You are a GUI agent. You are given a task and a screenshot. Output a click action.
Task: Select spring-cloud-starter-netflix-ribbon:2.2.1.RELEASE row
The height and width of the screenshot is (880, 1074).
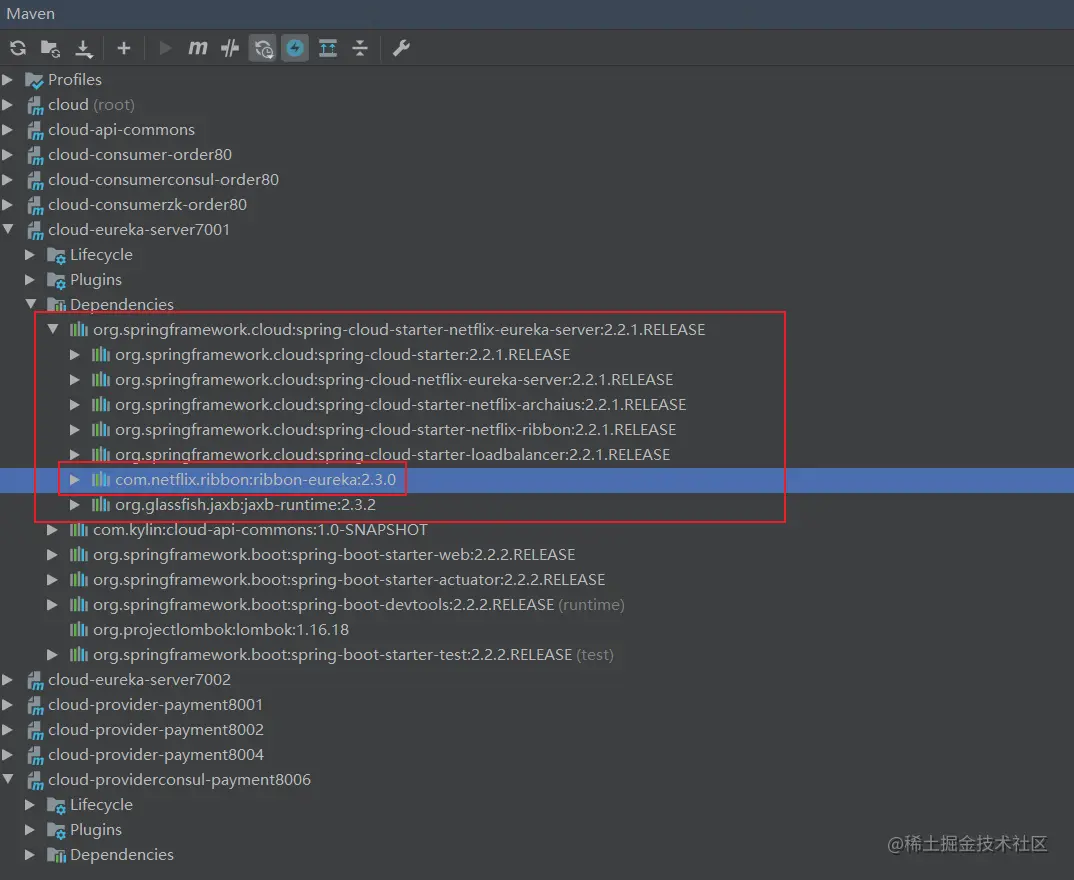[395, 429]
